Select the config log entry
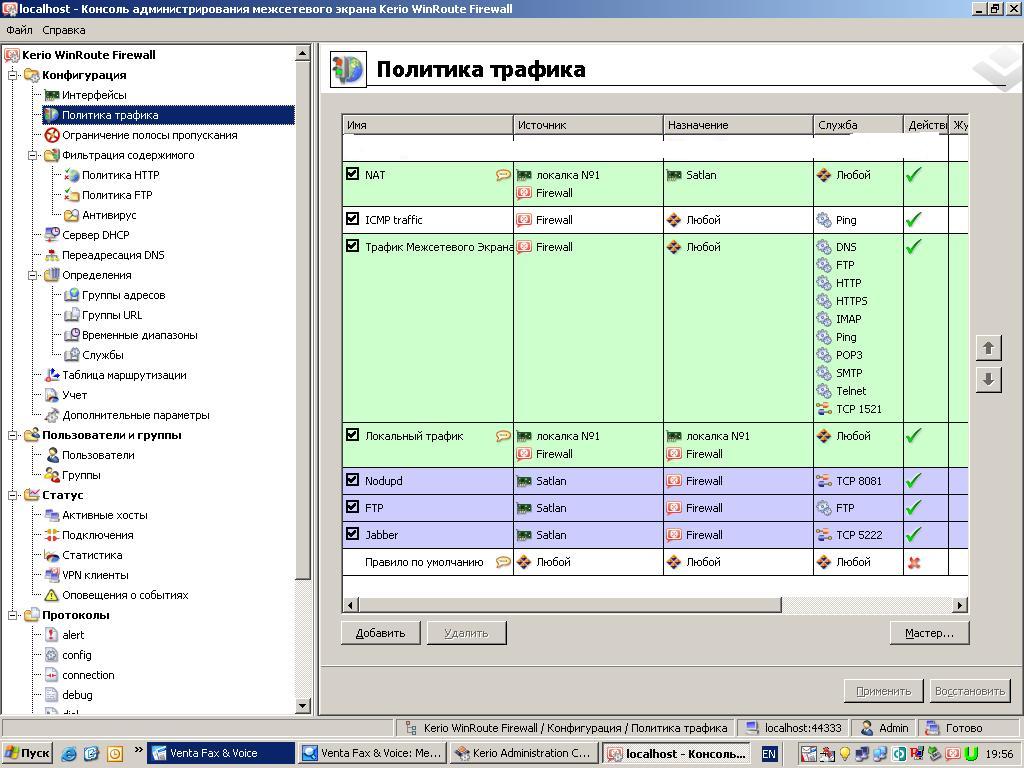This screenshot has height=768, width=1024. coord(76,655)
